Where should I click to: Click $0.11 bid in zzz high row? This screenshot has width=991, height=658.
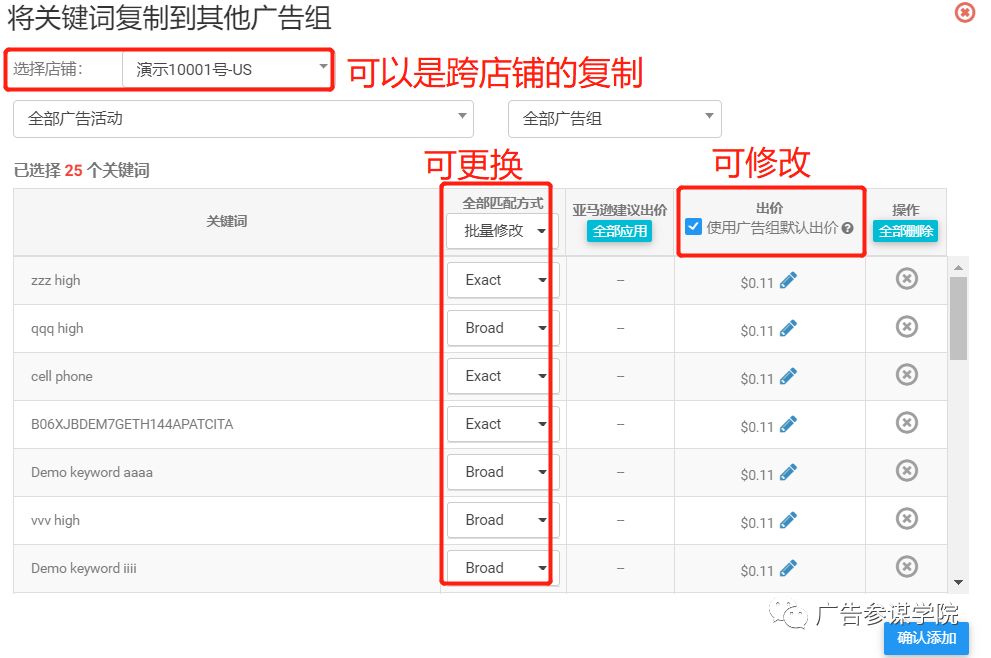(x=757, y=283)
